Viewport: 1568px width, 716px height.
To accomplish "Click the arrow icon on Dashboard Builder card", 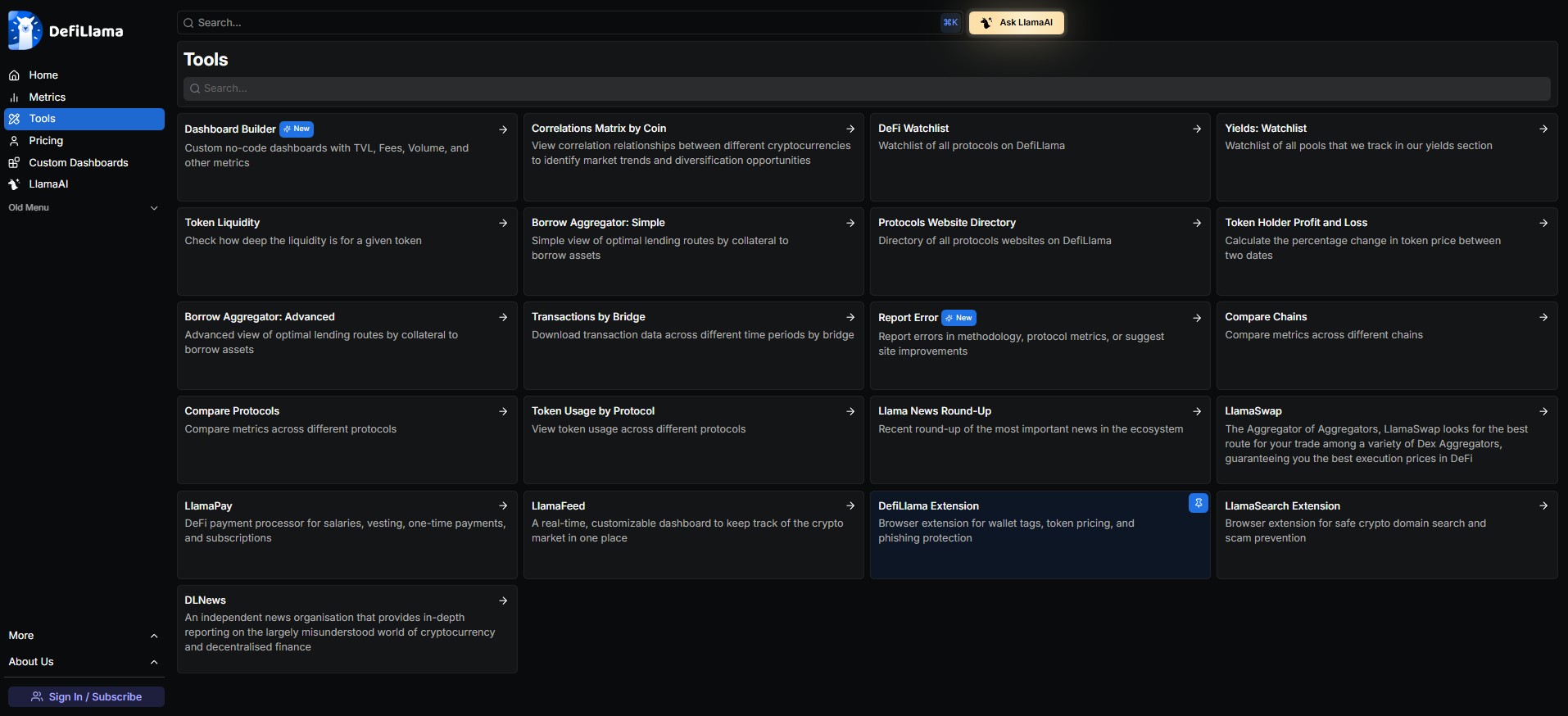I will coord(503,129).
